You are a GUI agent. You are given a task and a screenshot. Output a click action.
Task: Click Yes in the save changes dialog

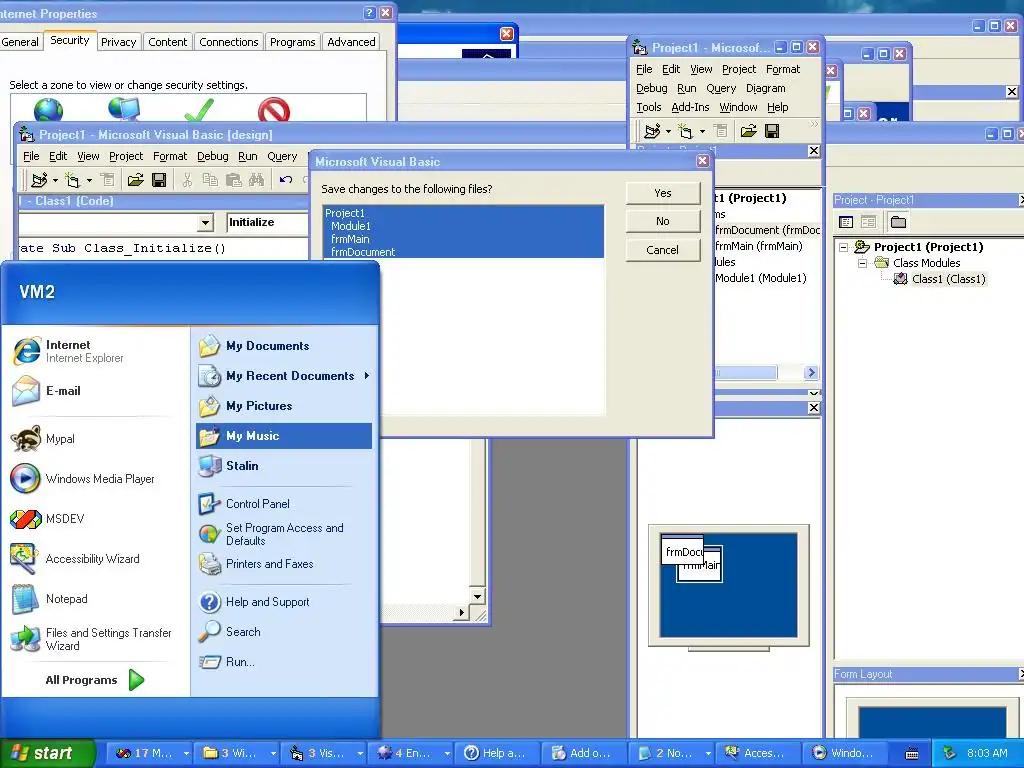point(663,193)
